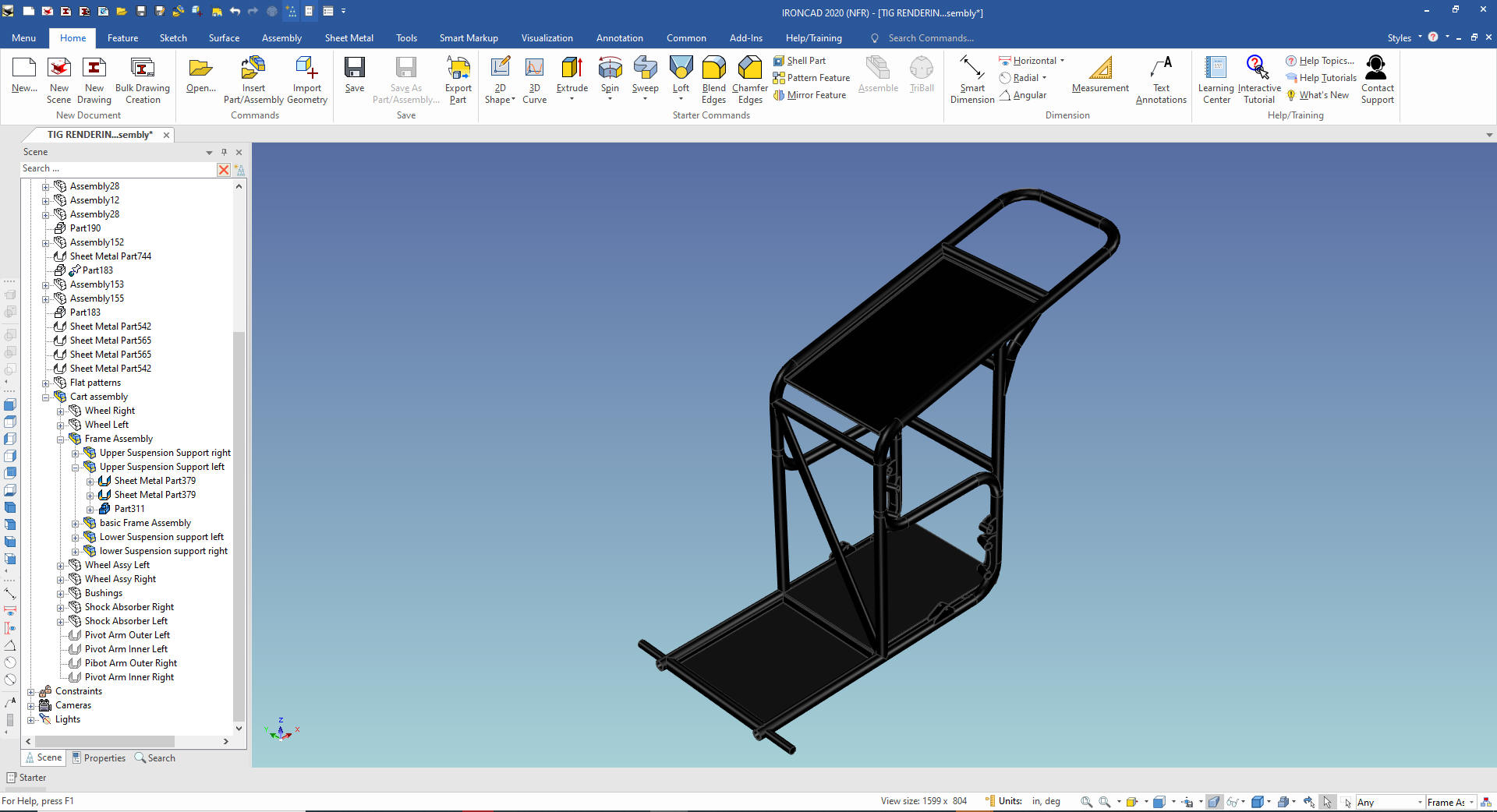Select the Smart Dimension tool
1497x812 pixels.
click(x=971, y=69)
